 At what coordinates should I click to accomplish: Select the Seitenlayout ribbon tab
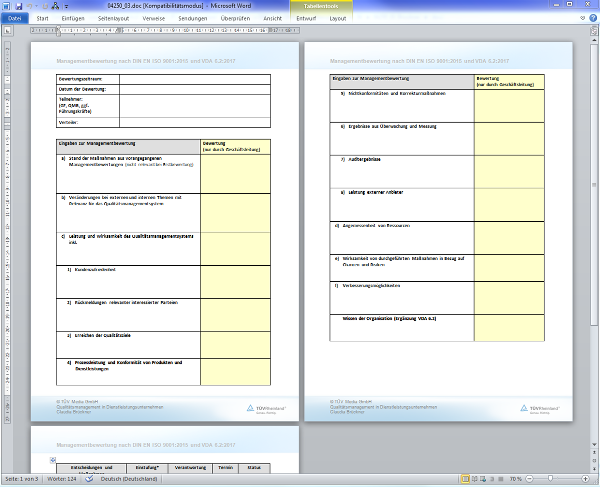[x=114, y=18]
